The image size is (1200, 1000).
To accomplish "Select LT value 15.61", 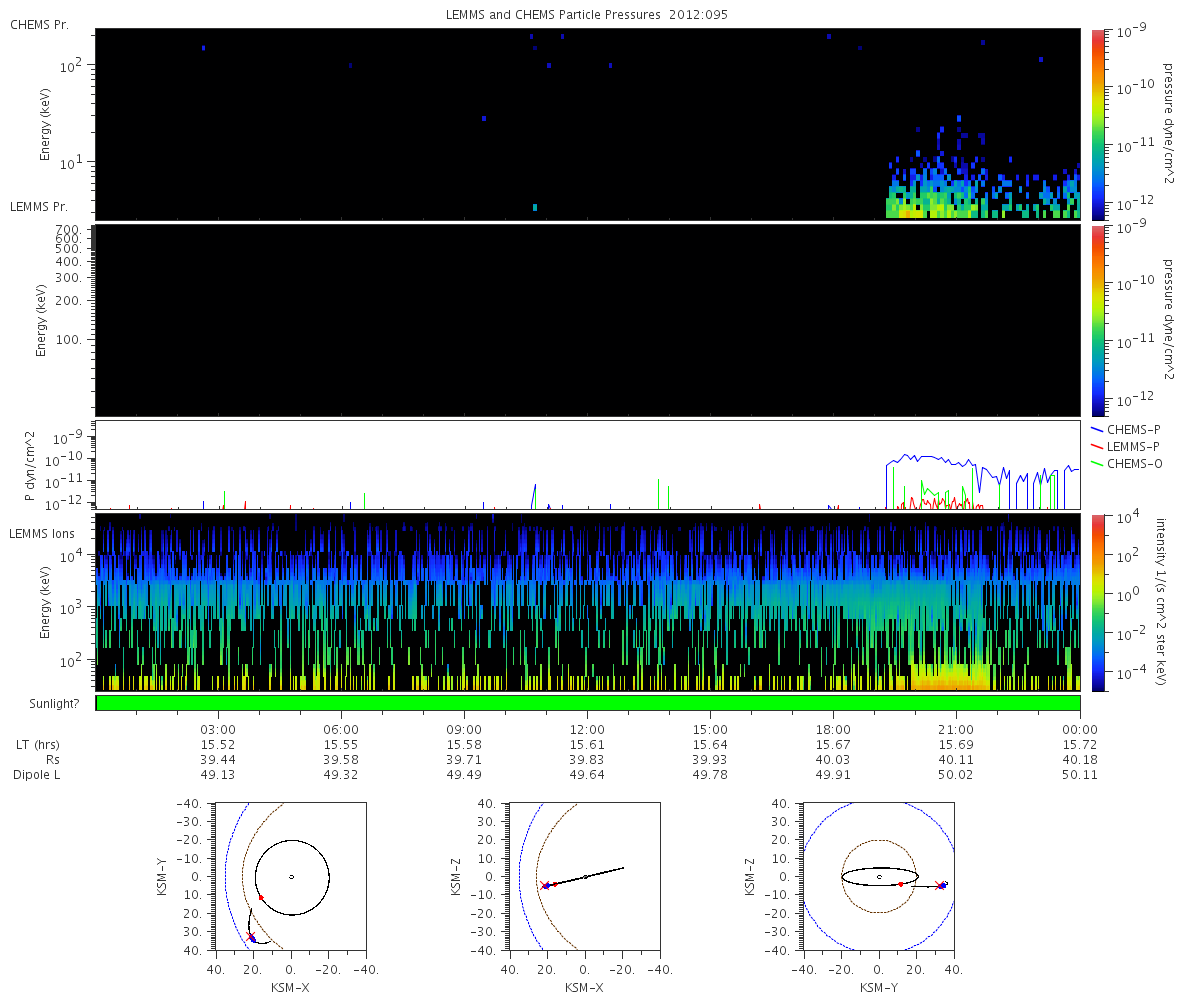I will point(588,745).
